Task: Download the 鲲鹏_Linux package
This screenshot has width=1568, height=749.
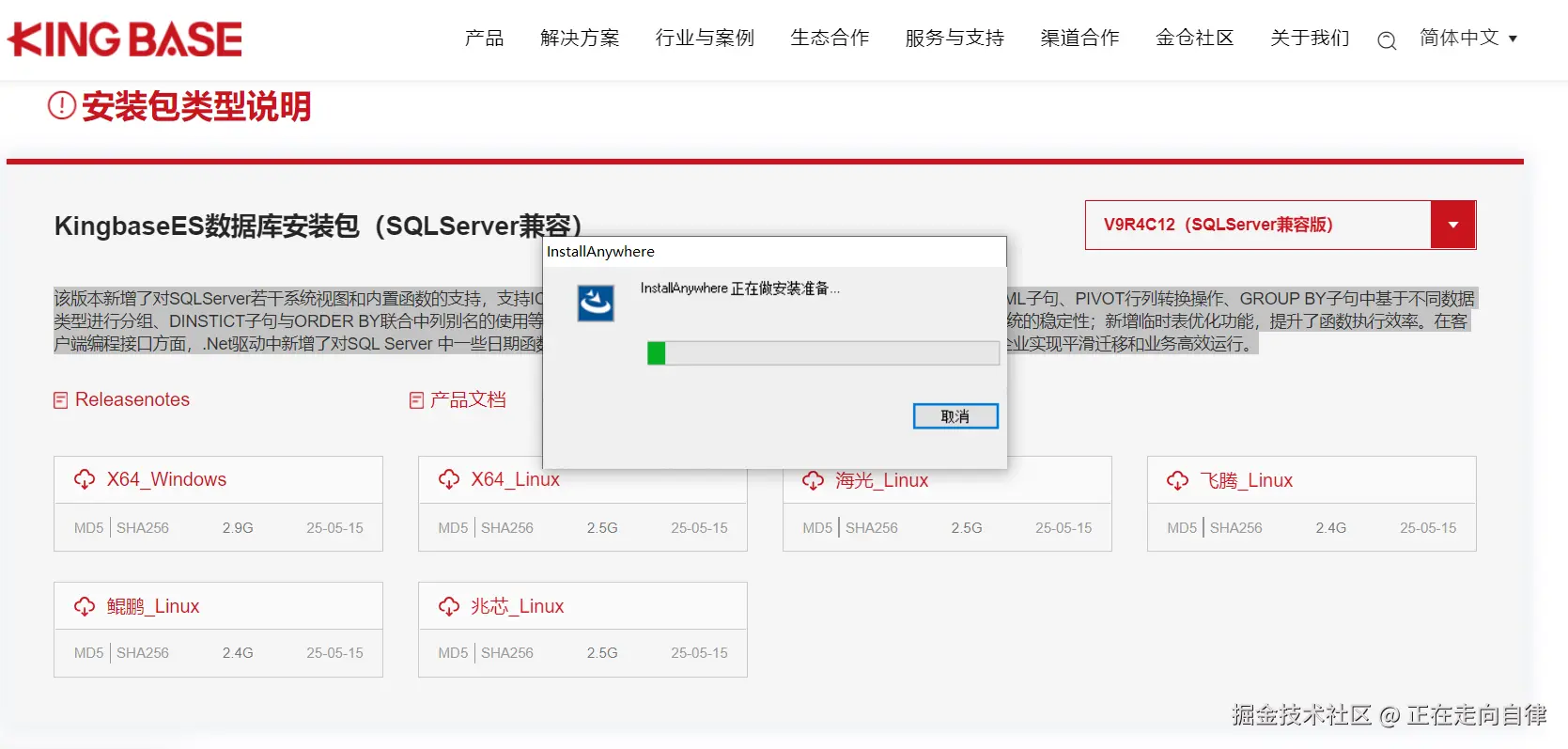Action: [152, 606]
